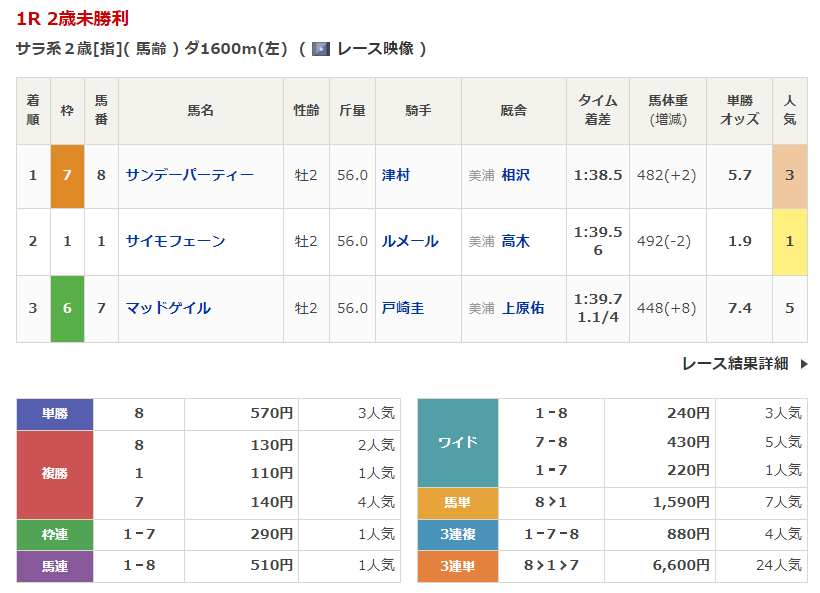Open jockey 戸崎圭 page

[x=403, y=308]
